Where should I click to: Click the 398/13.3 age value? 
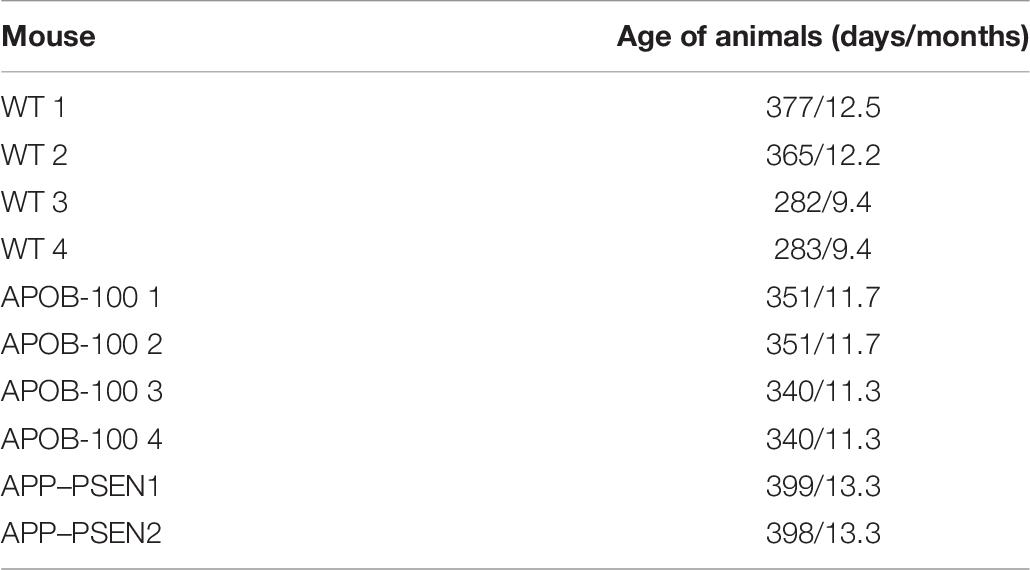point(822,534)
